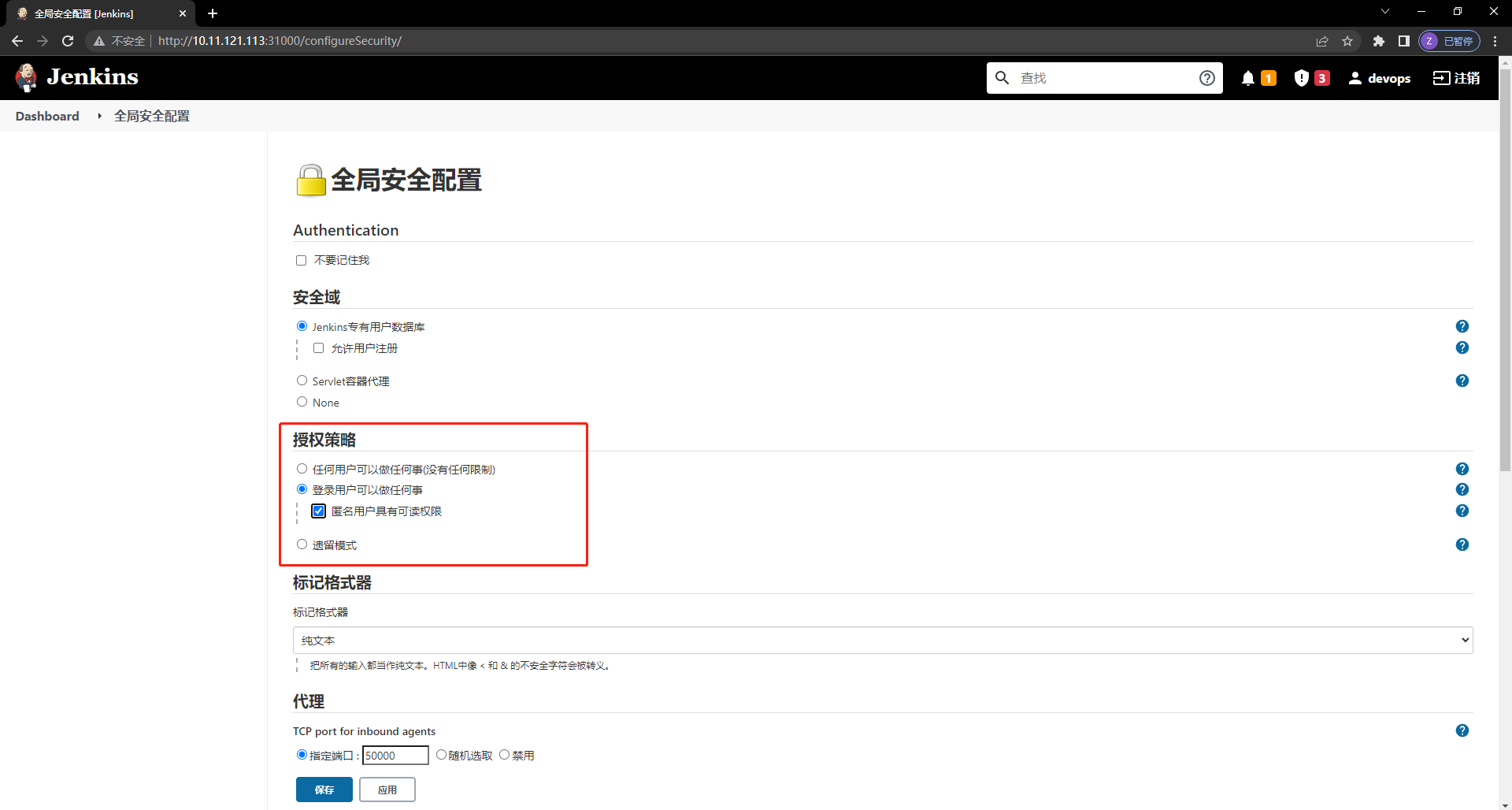
Task: Show help for Jenkins专有用户数据库
Action: click(x=1462, y=326)
